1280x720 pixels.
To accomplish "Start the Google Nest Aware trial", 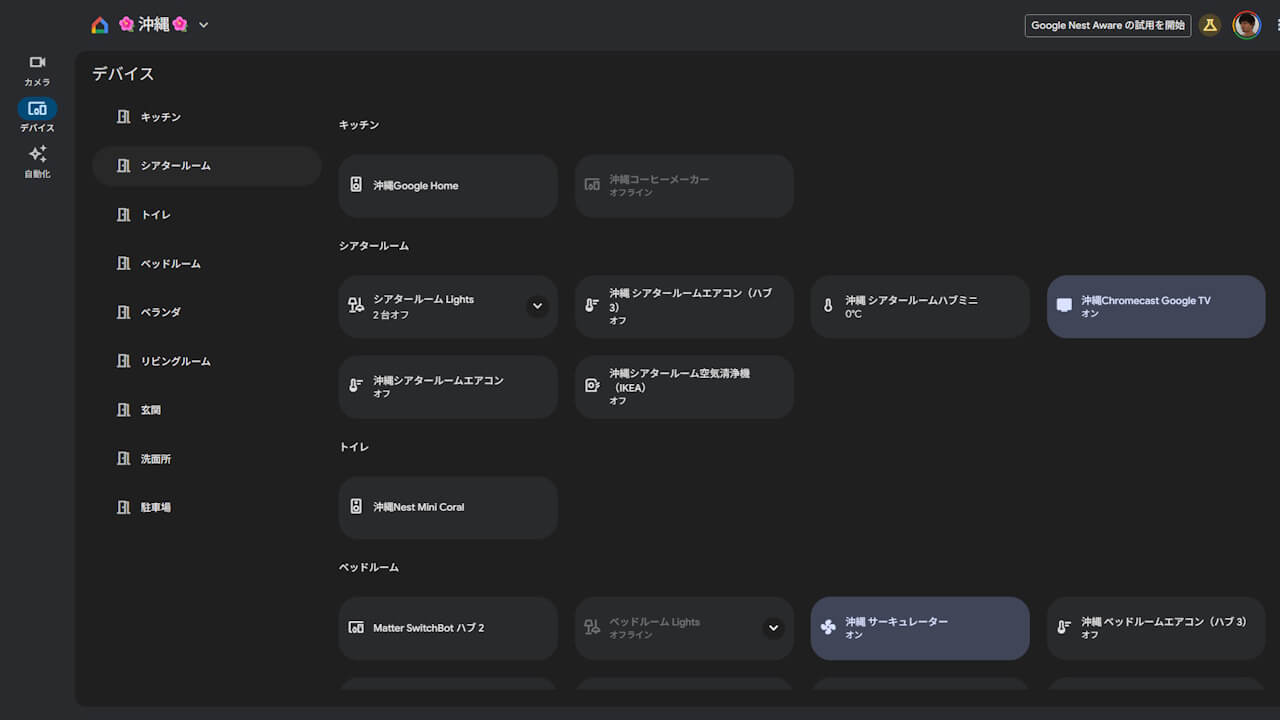I will 1108,25.
